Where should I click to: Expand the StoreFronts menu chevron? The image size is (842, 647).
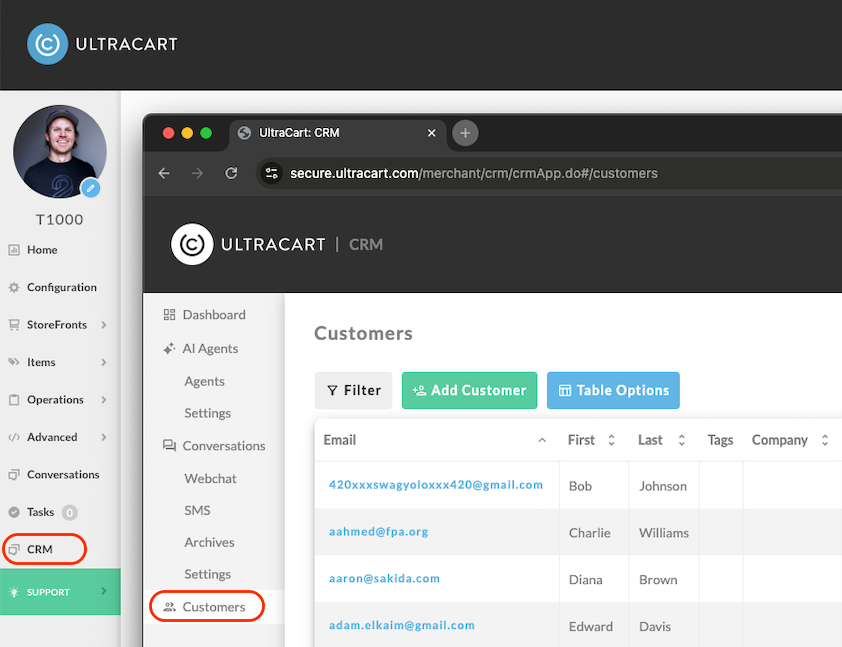coord(104,325)
